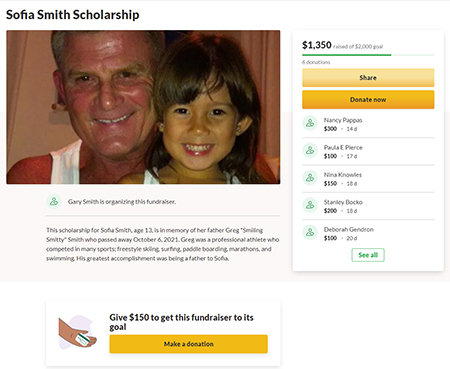Click the Donate now button
The height and width of the screenshot is (369, 450).
pos(368,100)
